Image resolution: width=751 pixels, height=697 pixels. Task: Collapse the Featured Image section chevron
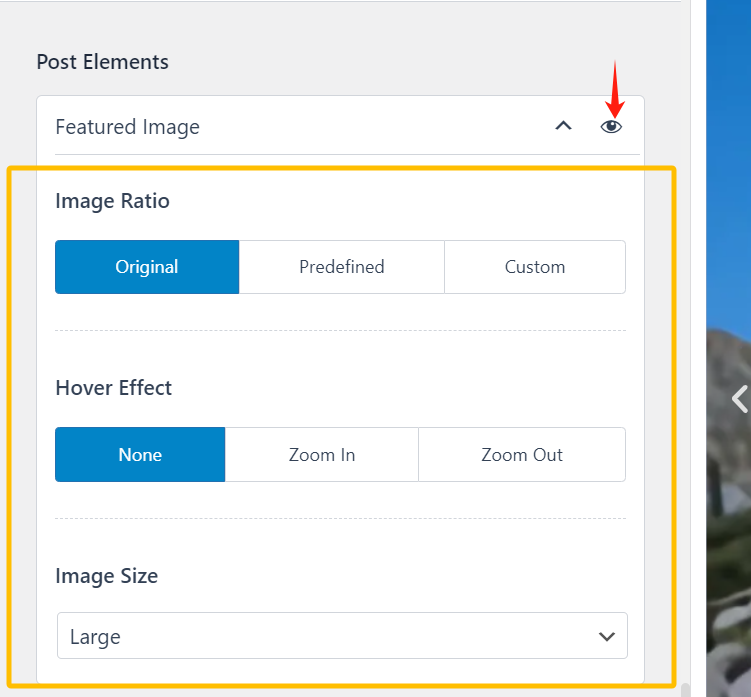click(x=564, y=127)
